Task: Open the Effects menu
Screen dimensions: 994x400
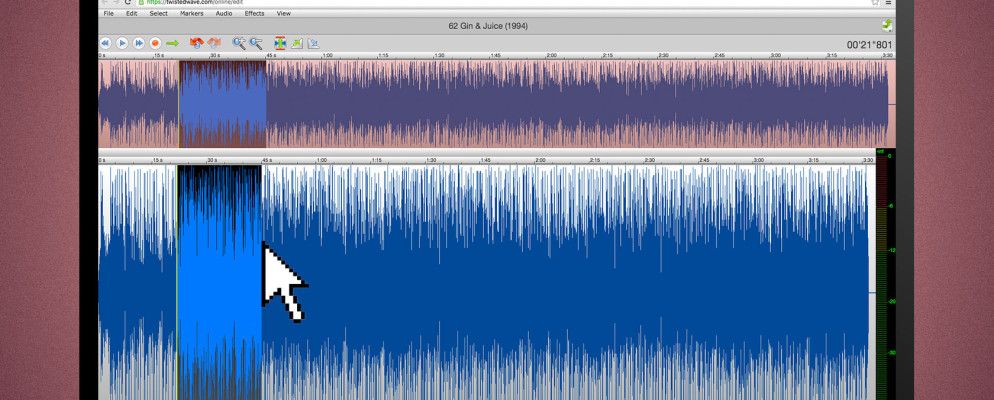Action: coord(254,13)
